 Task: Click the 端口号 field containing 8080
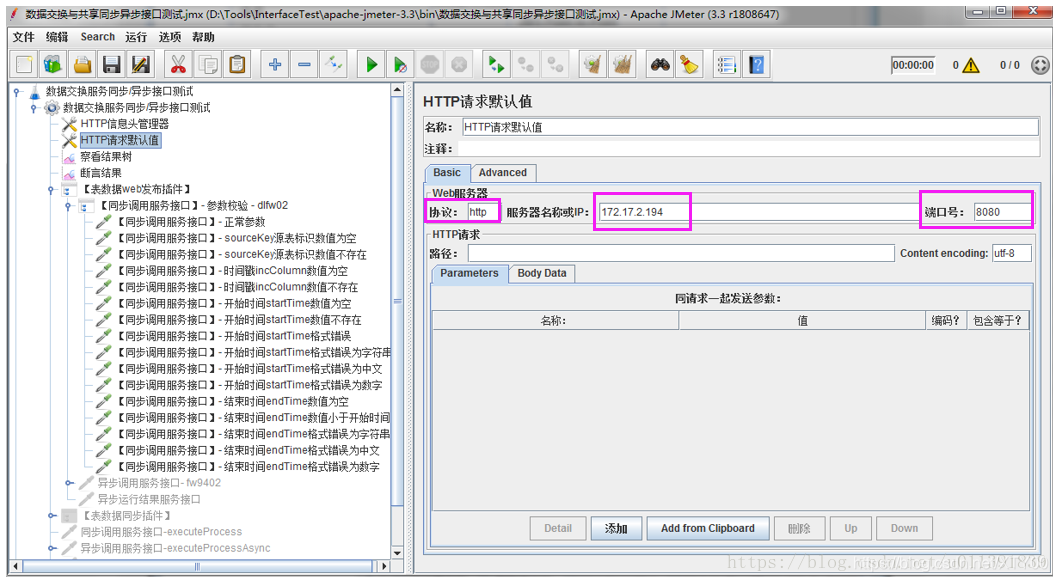(x=1003, y=212)
